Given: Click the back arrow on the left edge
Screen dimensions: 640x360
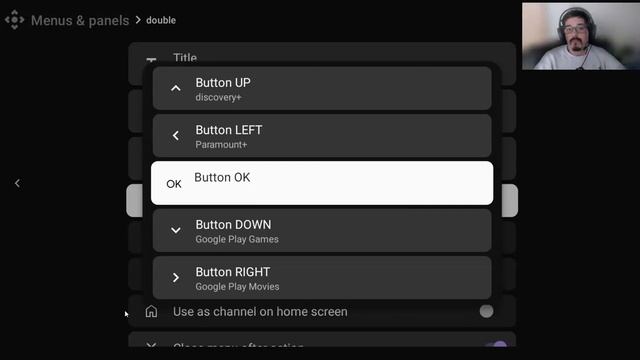Looking at the screenshot, I should pos(17,183).
